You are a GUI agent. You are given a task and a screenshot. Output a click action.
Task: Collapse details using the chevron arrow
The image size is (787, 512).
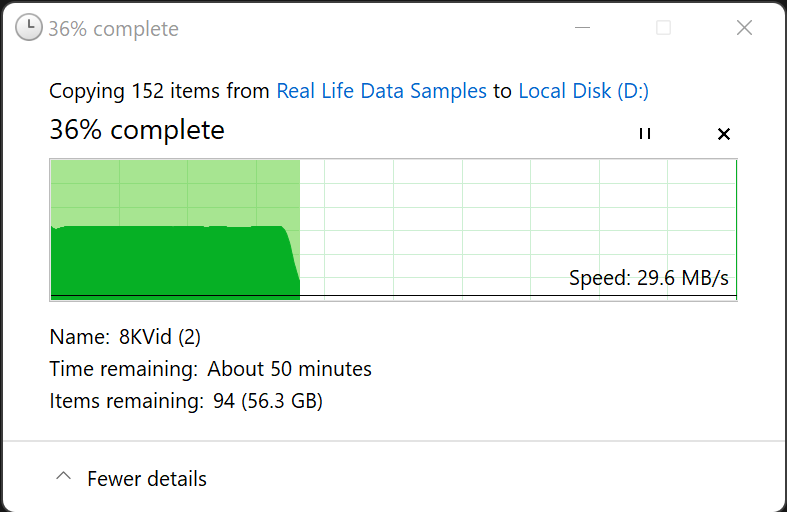63,478
